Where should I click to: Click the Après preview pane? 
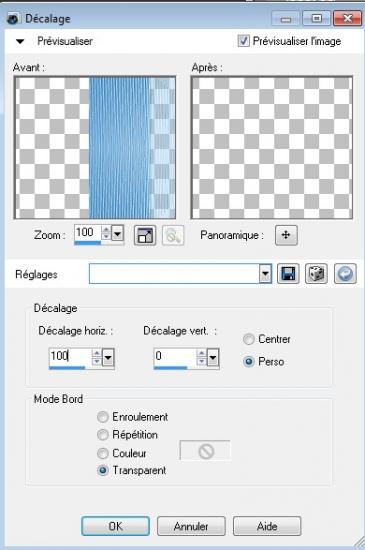[272, 148]
